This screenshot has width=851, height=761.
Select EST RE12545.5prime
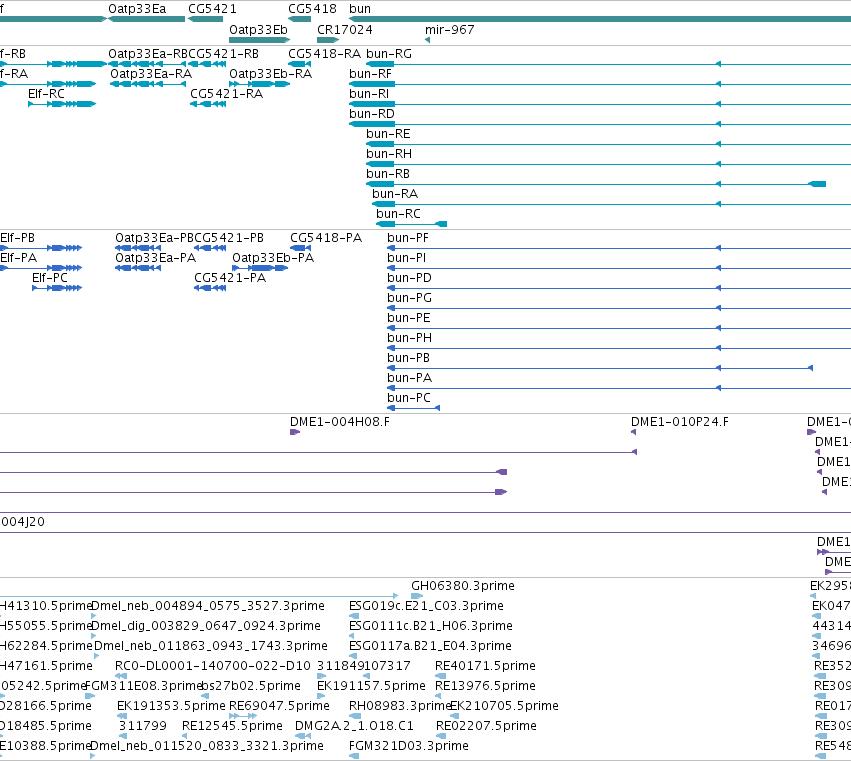pyautogui.click(x=185, y=736)
